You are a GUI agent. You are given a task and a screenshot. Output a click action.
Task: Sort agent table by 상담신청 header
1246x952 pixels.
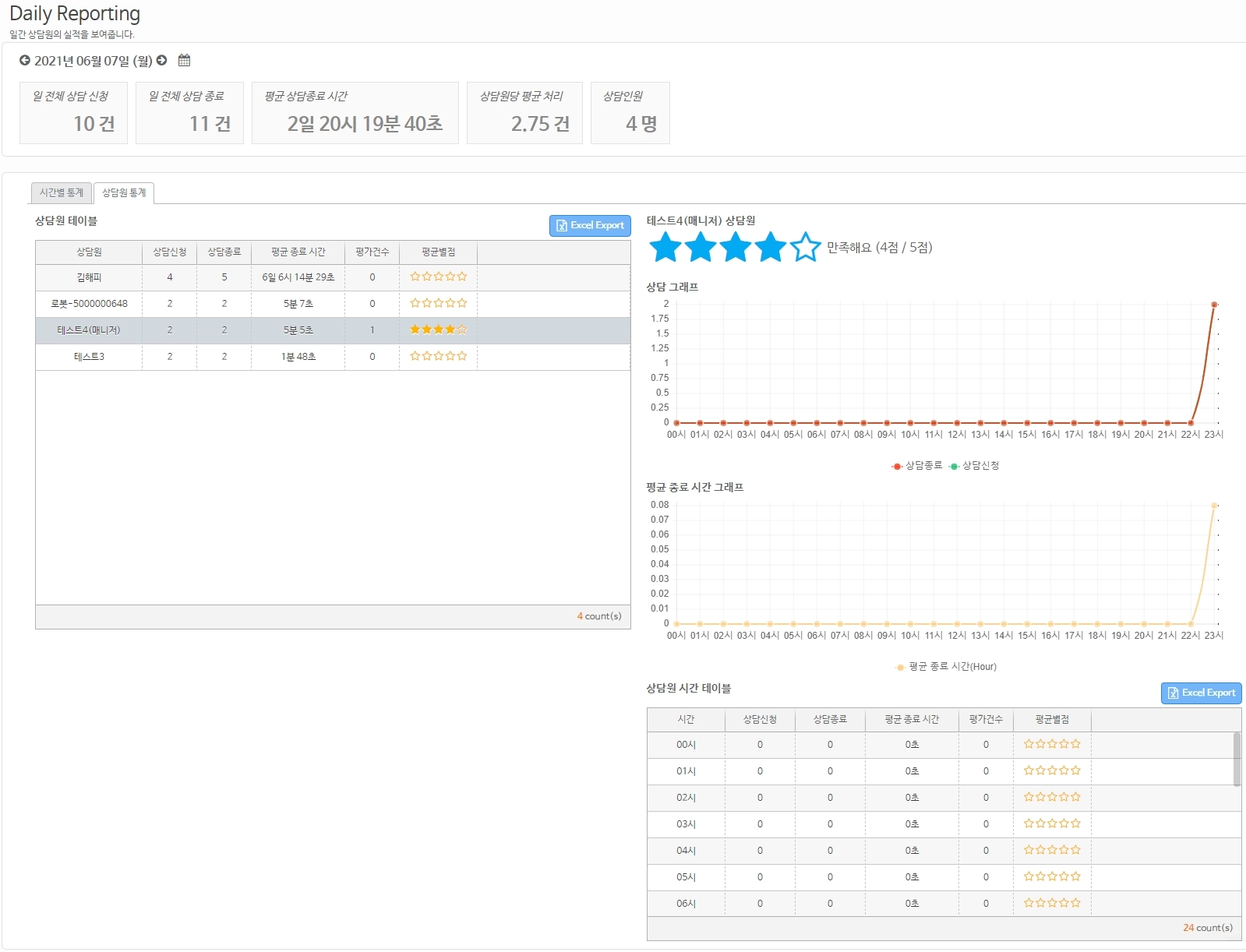pos(170,252)
